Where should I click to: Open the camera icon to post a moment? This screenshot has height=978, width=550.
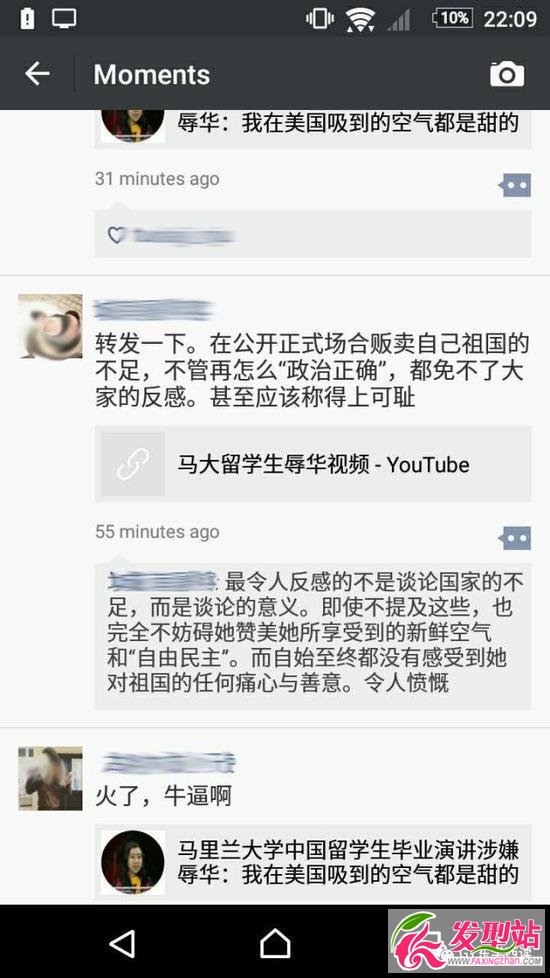coord(506,74)
